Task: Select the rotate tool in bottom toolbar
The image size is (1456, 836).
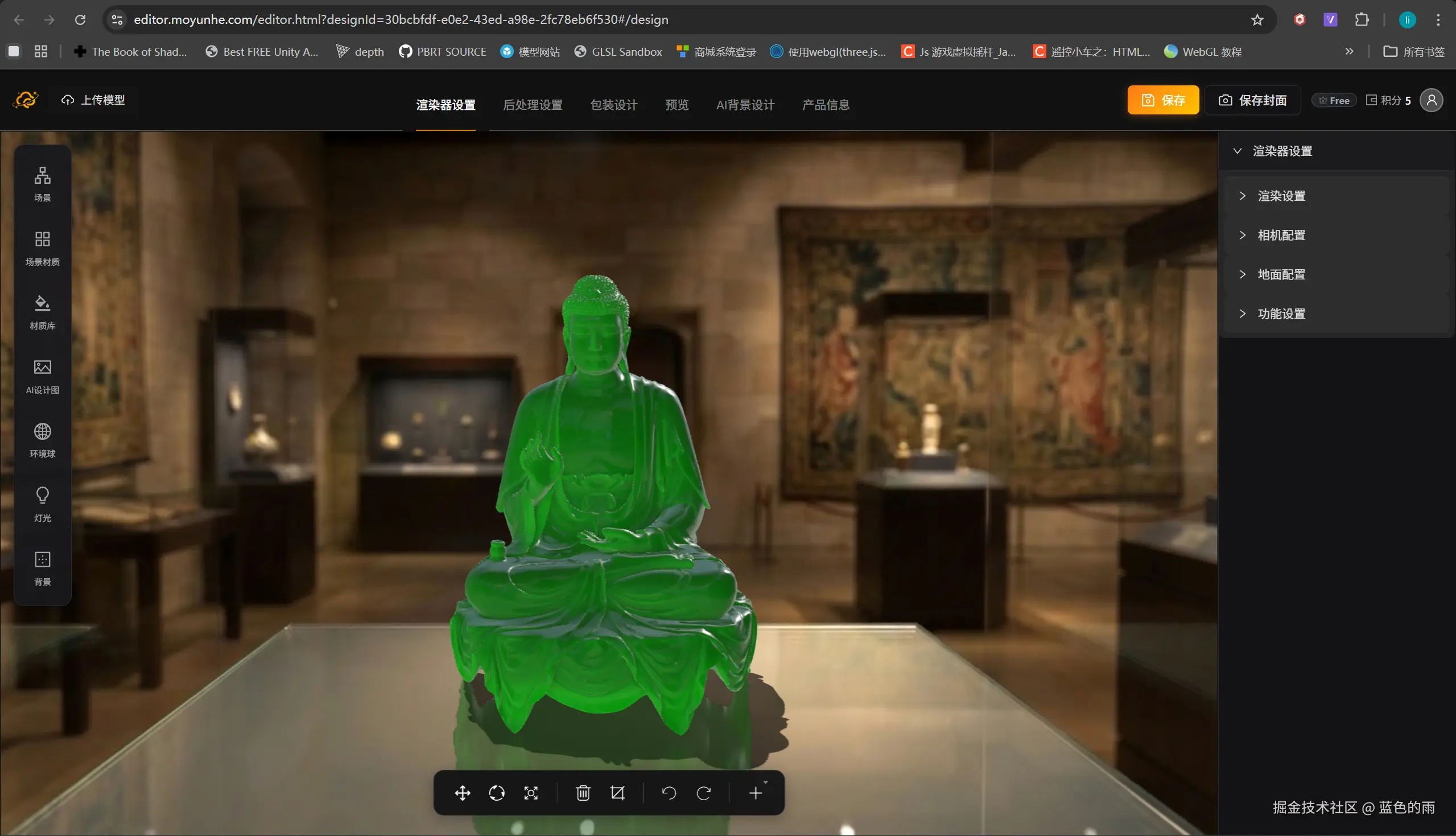Action: point(497,793)
